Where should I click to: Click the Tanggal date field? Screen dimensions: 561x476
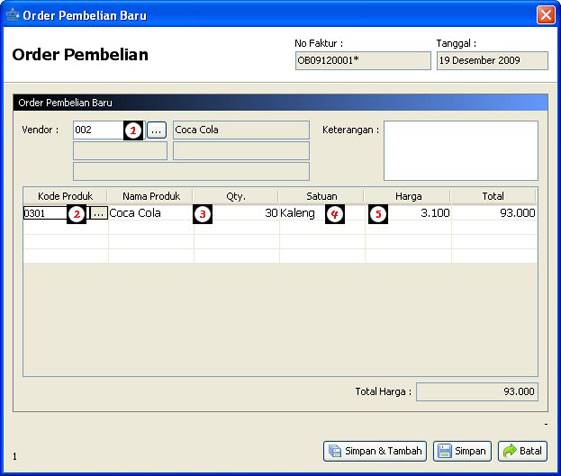(492, 60)
